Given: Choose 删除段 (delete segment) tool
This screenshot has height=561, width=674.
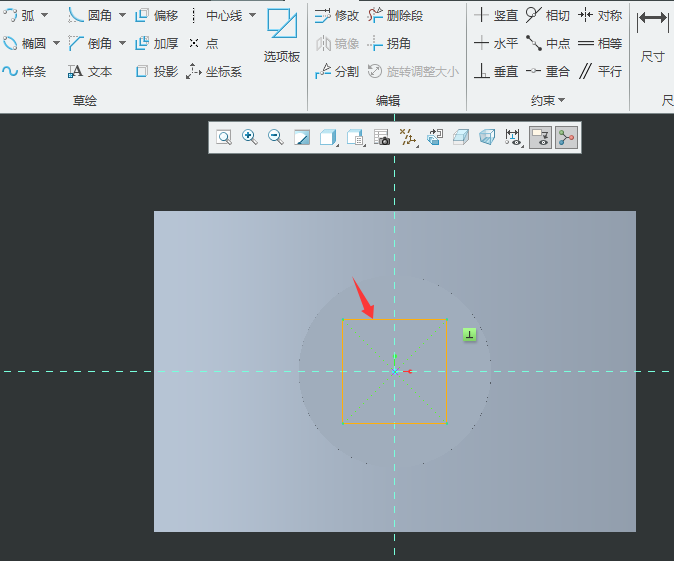Looking at the screenshot, I should 395,15.
